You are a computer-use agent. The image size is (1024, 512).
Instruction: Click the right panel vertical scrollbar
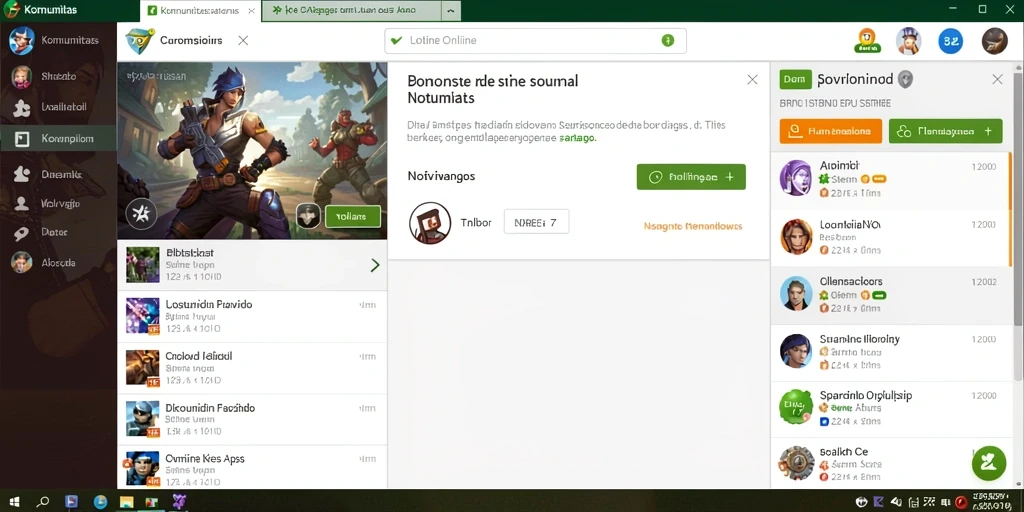click(x=1019, y=222)
